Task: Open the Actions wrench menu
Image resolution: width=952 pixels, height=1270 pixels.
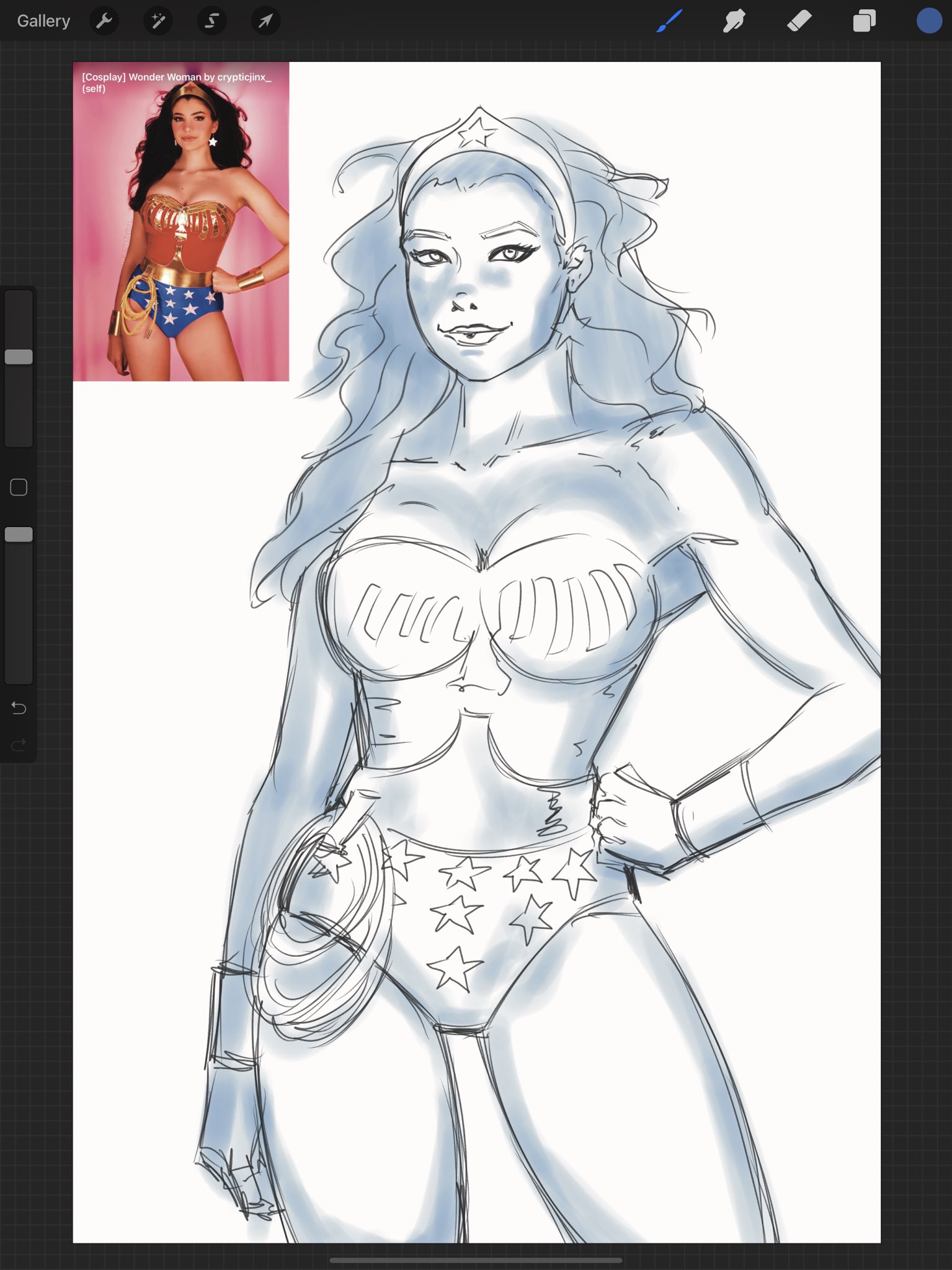Action: tap(104, 21)
